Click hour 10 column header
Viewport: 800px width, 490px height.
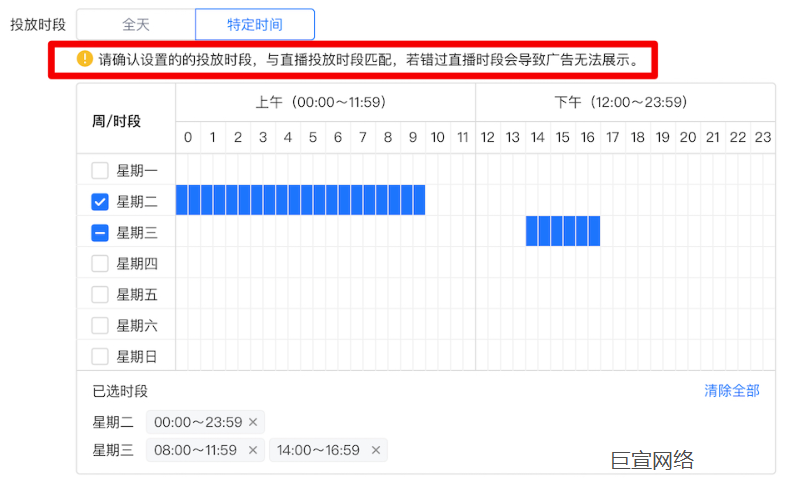pos(438,137)
